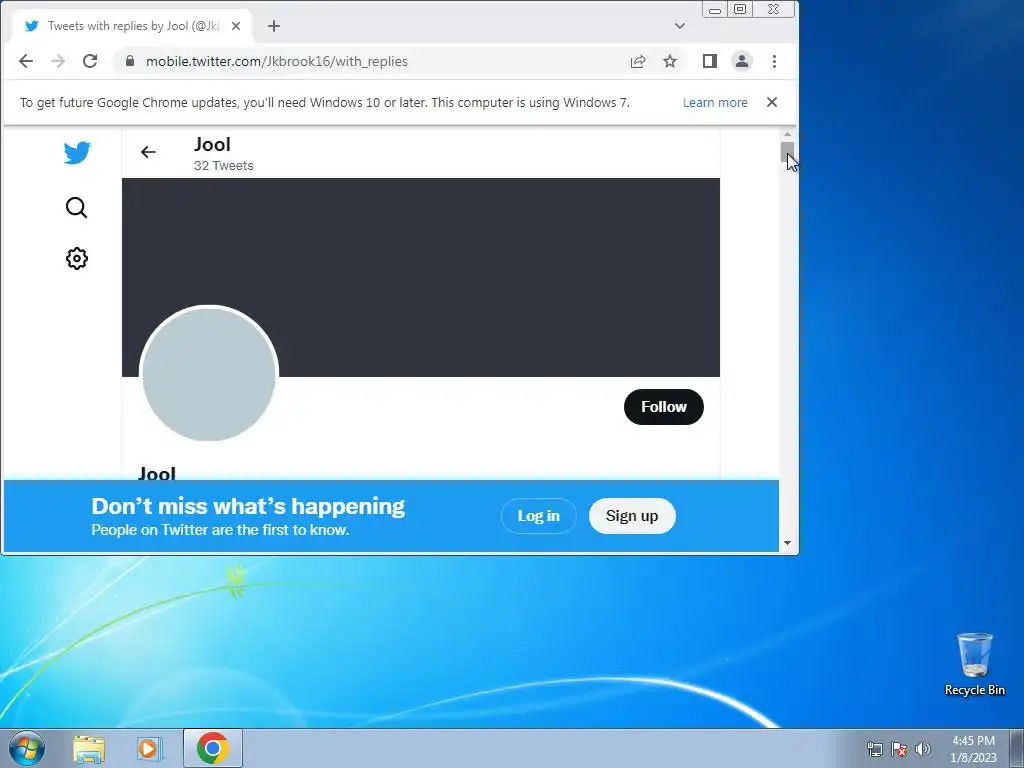
Task: Click the Twitter bird logo in sidebar
Action: click(x=77, y=153)
